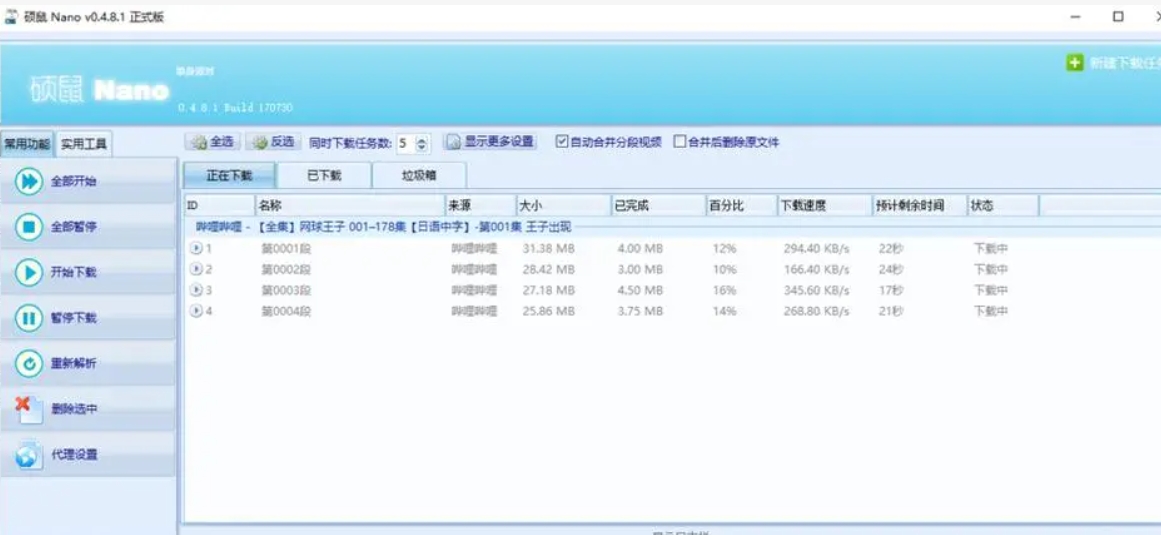Click the play icon on row ID 3
This screenshot has height=535, width=1161.
pyautogui.click(x=196, y=290)
